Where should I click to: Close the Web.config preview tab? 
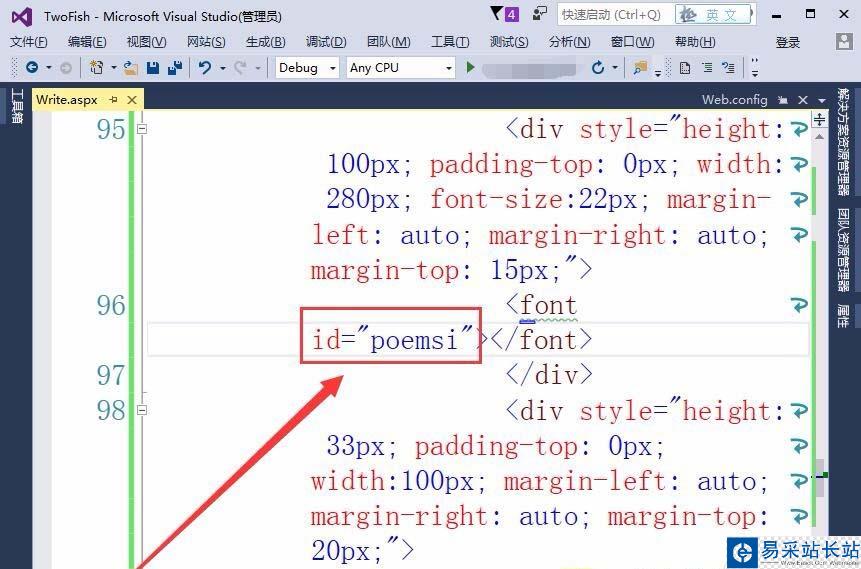(x=803, y=100)
